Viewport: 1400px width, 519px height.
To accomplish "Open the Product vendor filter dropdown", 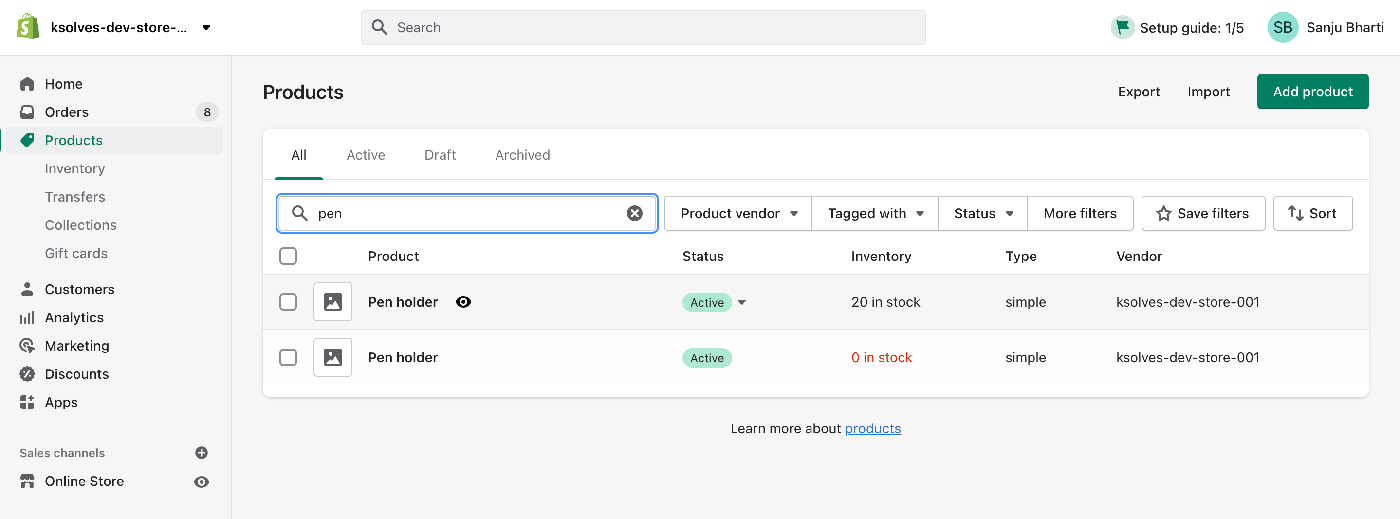I will tap(738, 213).
